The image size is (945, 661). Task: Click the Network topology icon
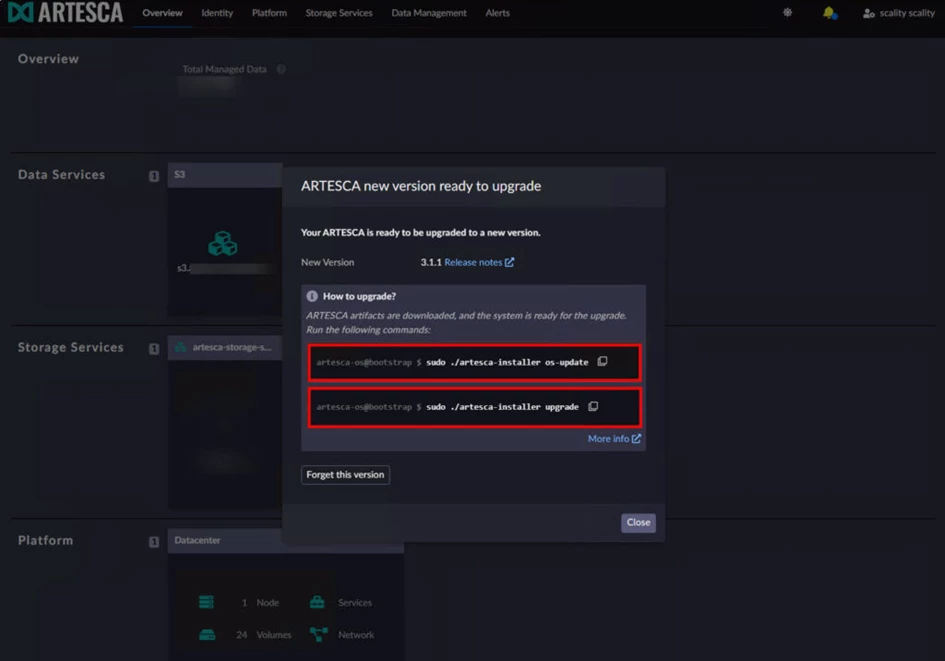(x=318, y=634)
